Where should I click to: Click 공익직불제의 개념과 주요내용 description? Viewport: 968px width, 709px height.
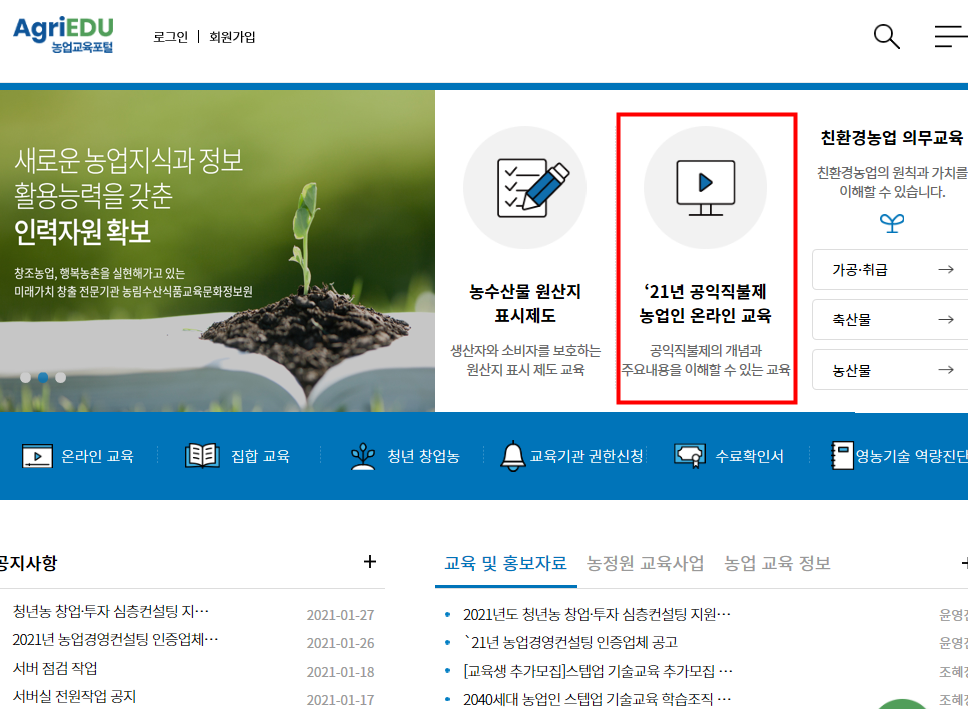[x=706, y=360]
